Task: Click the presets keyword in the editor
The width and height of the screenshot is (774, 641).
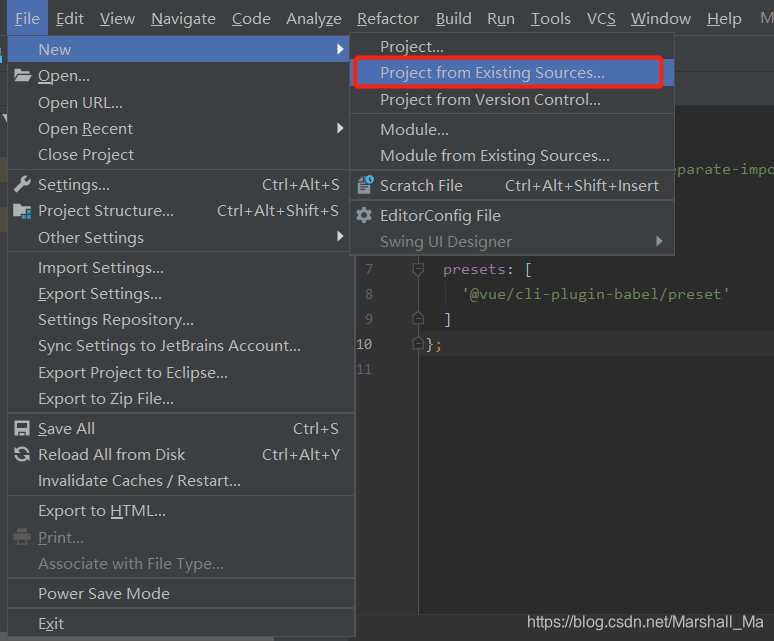Action: coord(474,269)
